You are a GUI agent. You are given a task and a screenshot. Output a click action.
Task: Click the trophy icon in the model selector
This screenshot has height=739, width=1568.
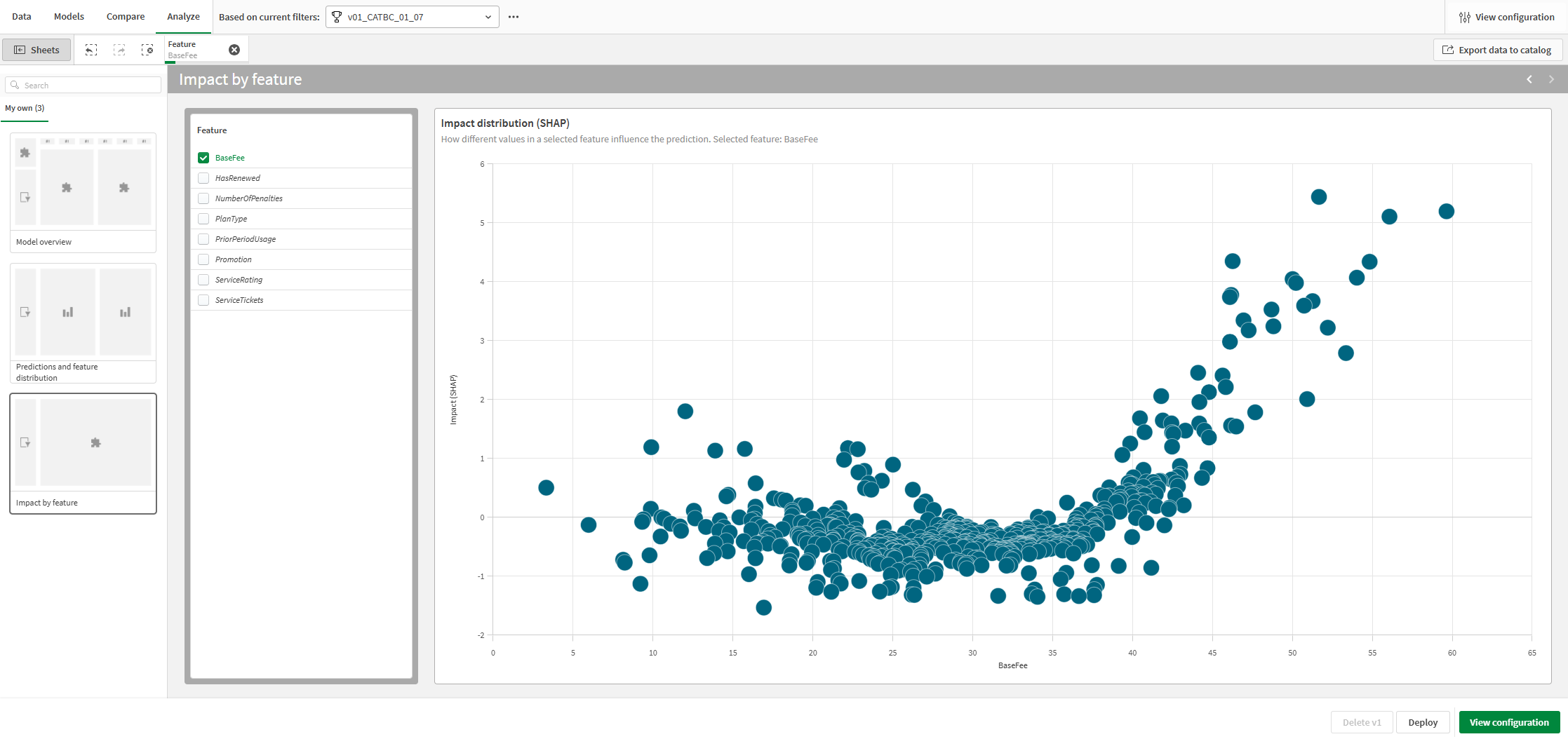337,16
